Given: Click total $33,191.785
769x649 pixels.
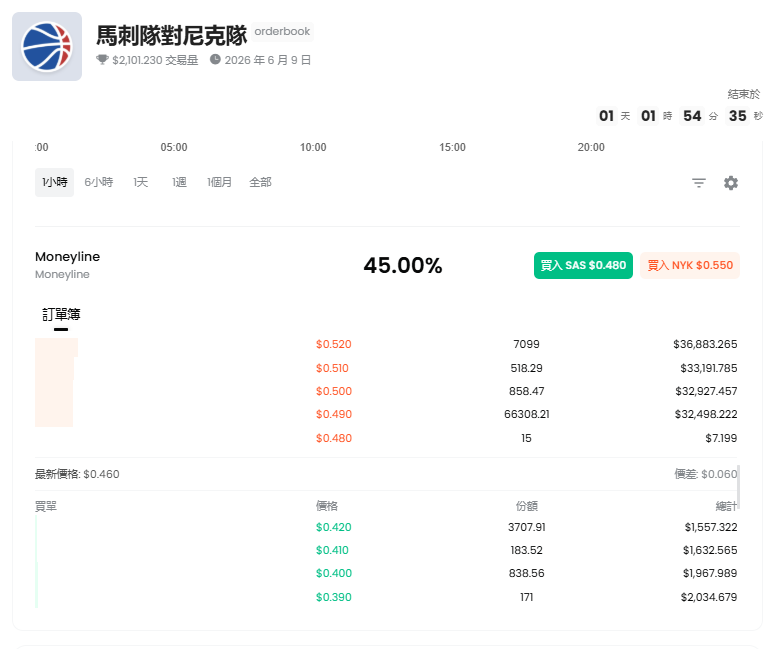Looking at the screenshot, I should pyautogui.click(x=709, y=368).
